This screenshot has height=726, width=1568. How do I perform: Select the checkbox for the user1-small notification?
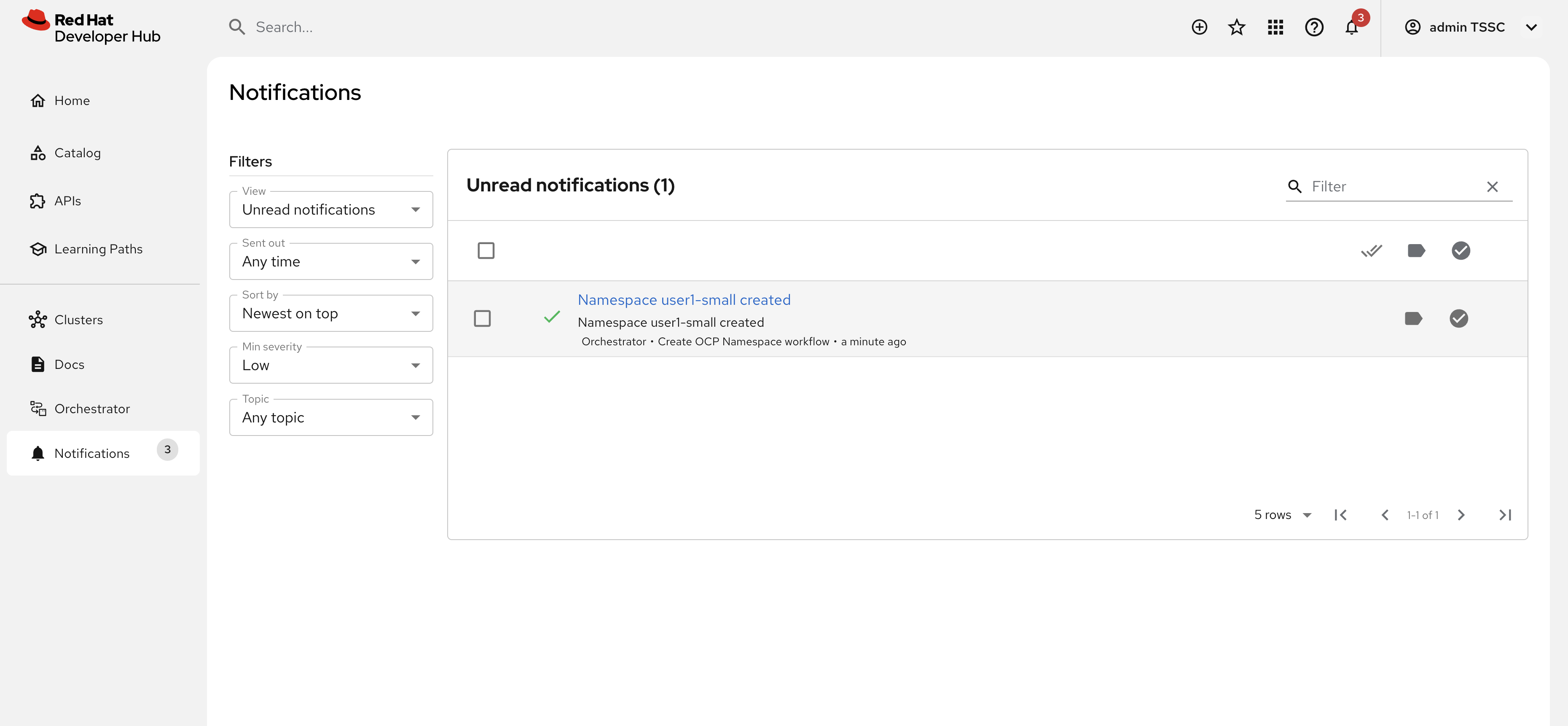click(x=483, y=318)
